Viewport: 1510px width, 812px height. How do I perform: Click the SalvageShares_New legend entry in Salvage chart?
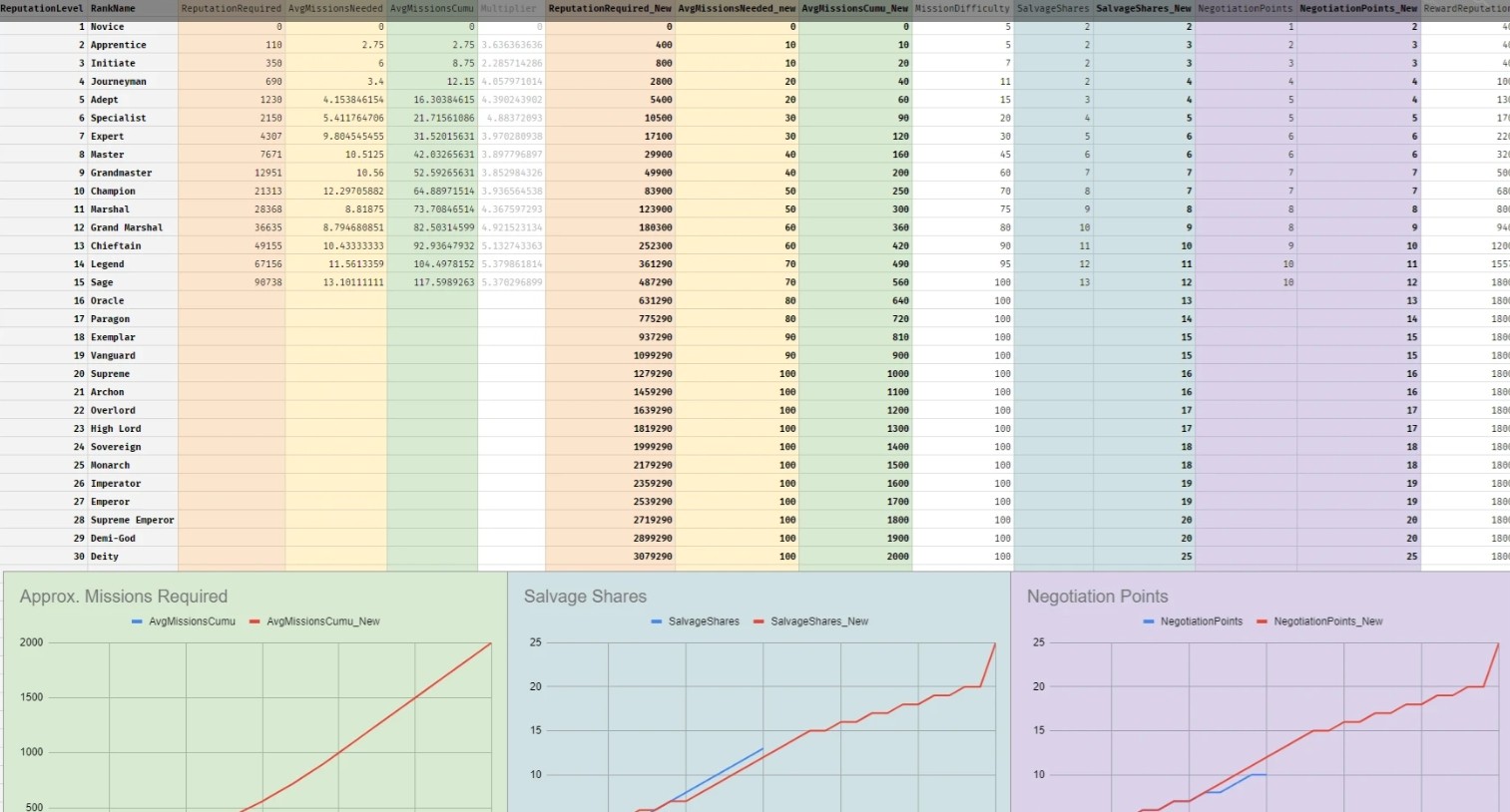pos(810,621)
